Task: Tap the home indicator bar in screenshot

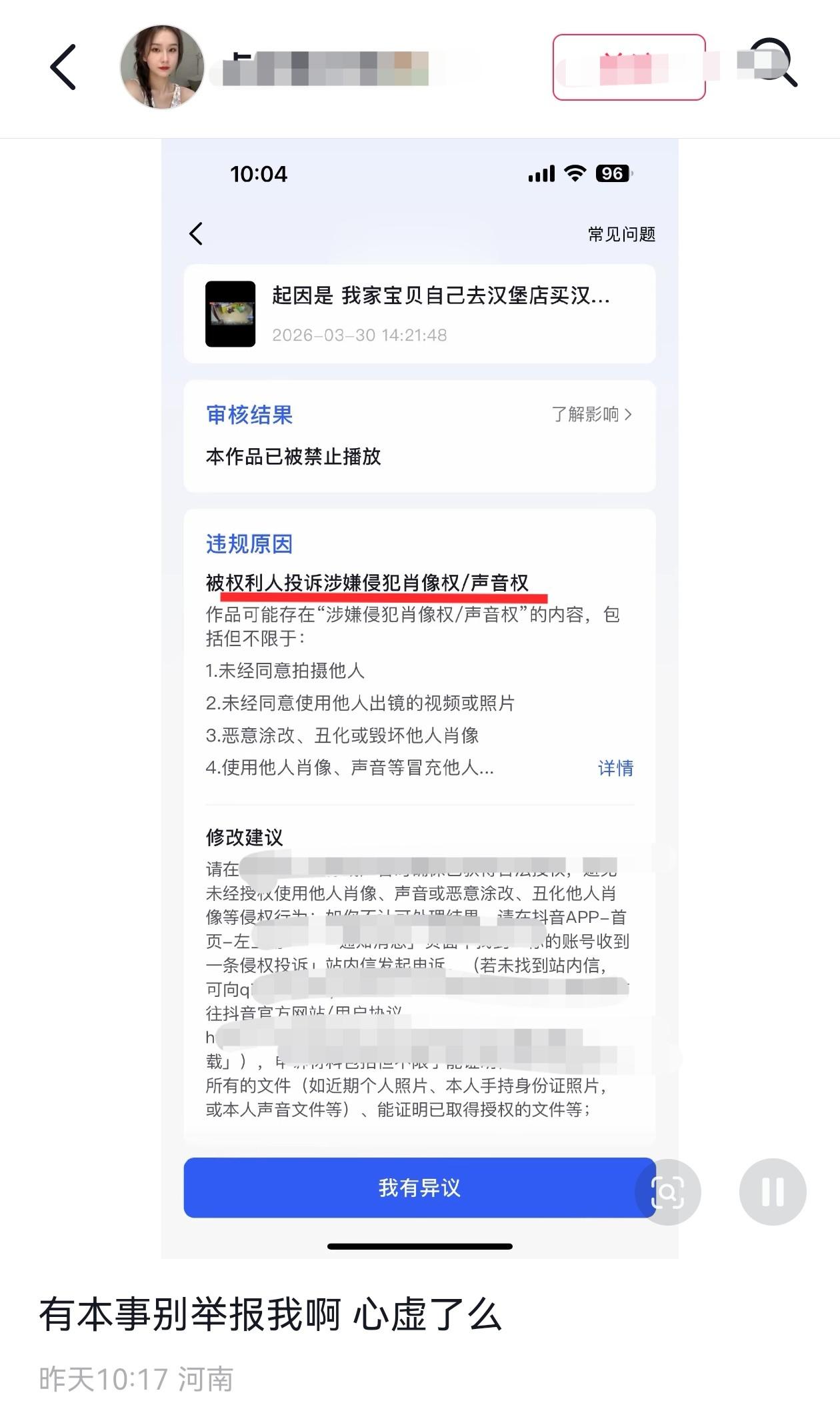Action: 420,1246
